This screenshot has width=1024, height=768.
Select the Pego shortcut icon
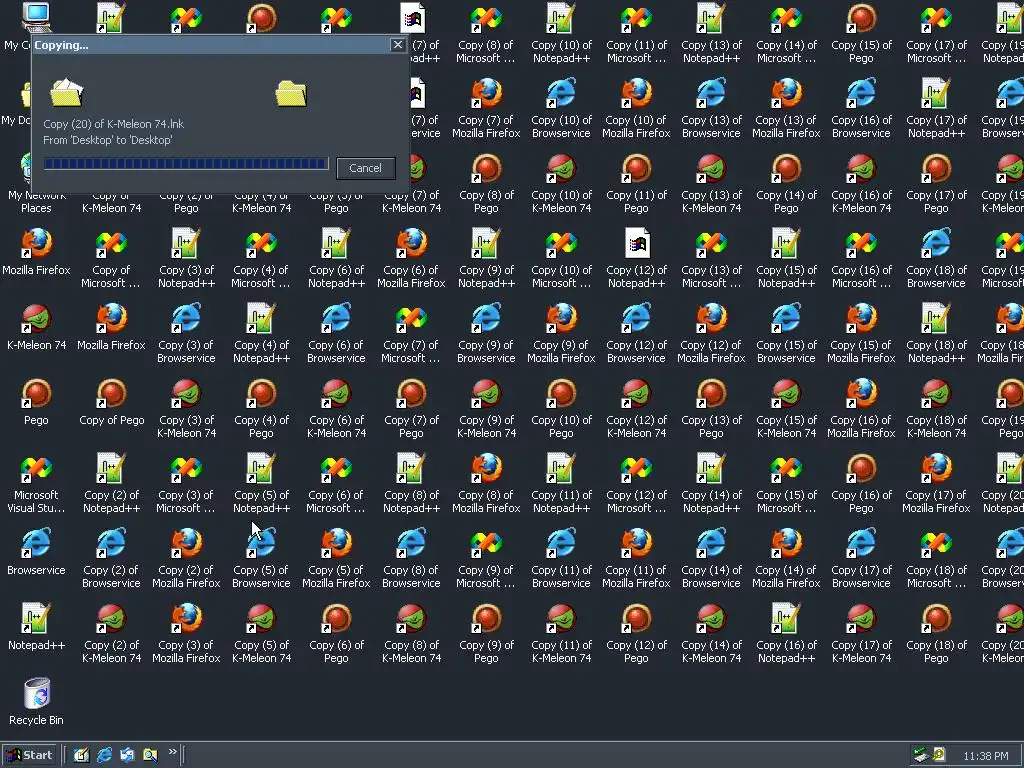(37, 393)
